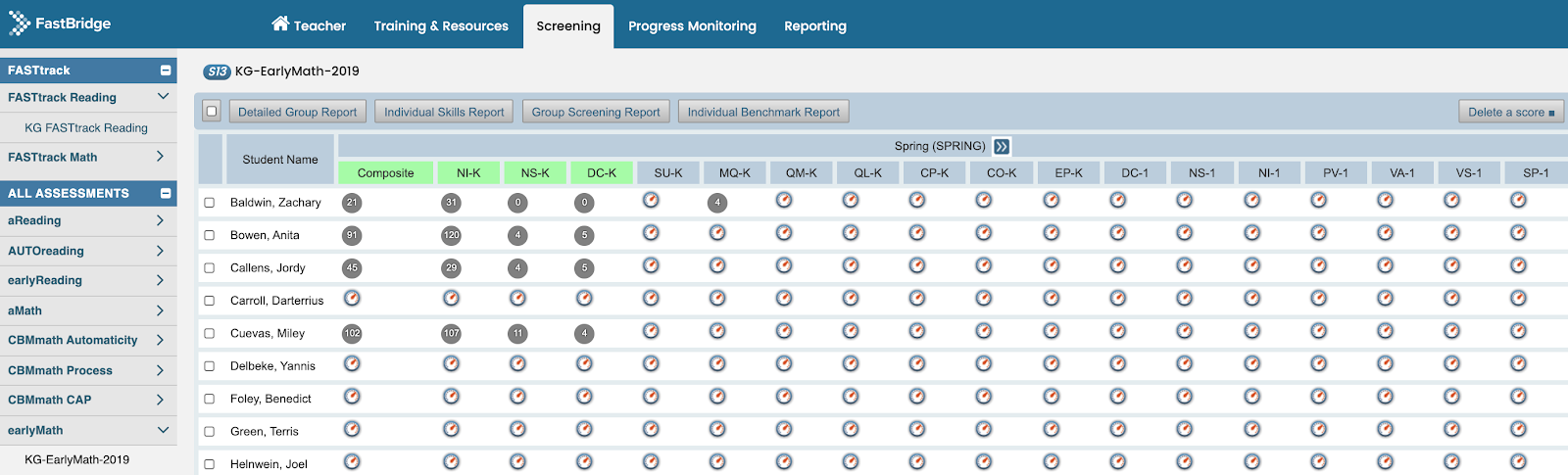Advance the Spring season with double-arrow icon

tap(1002, 146)
